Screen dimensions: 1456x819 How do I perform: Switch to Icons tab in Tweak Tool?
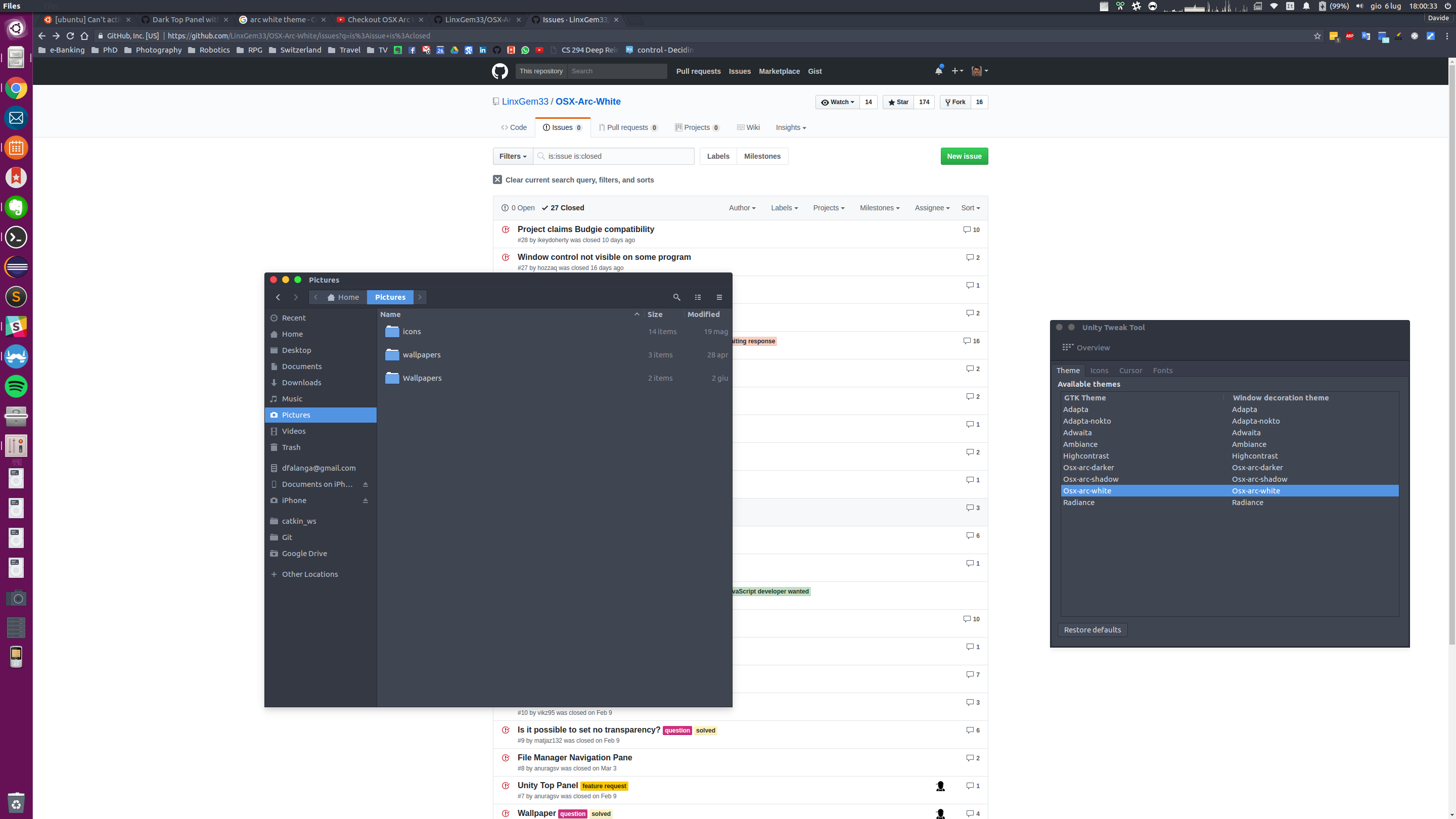tap(1099, 371)
